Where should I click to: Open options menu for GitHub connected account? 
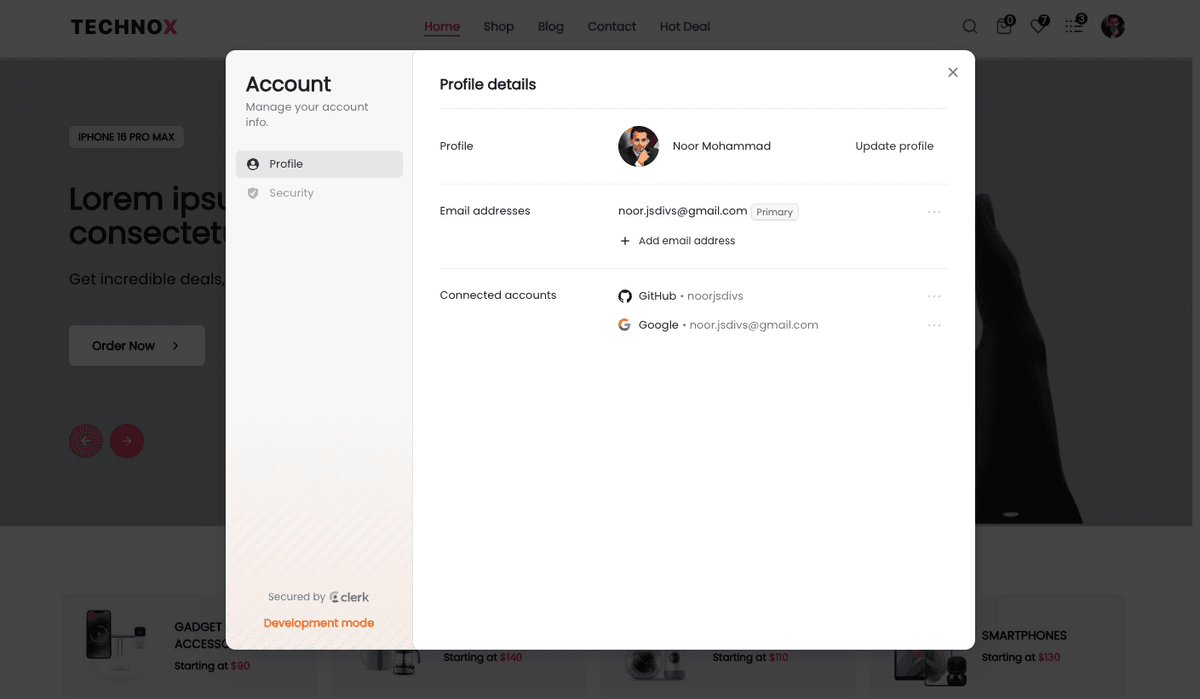coord(934,296)
